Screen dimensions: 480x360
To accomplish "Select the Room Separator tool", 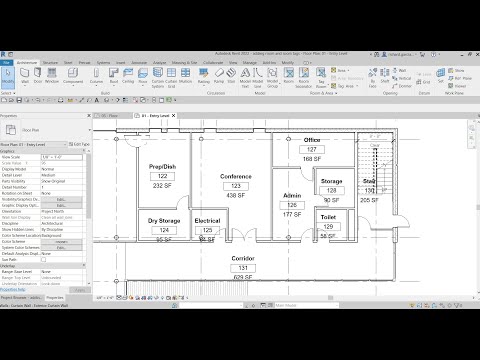I will coord(304,78).
